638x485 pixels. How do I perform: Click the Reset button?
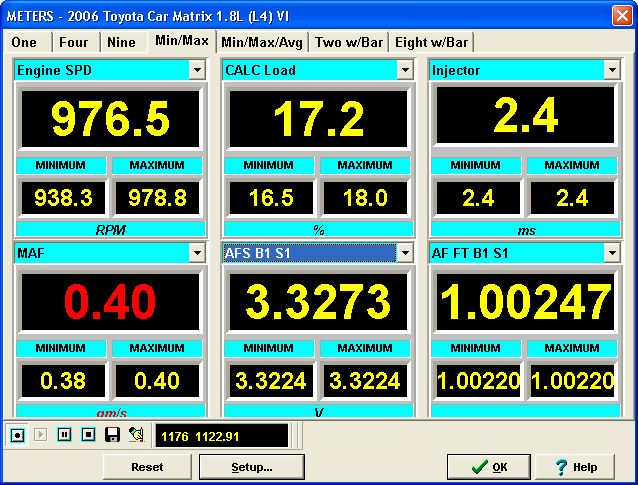(147, 467)
